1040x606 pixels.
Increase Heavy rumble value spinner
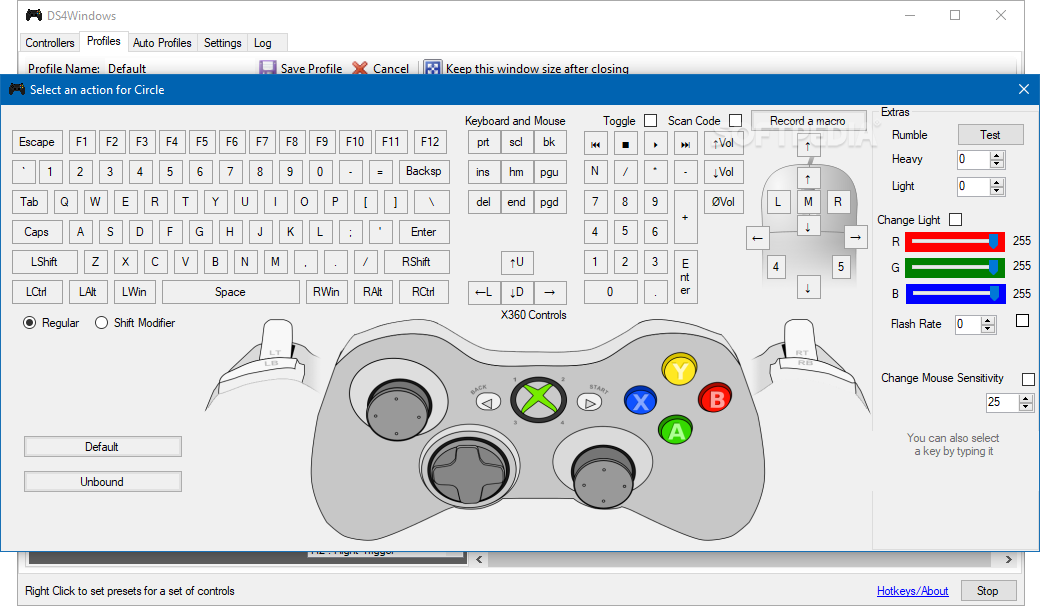point(997,156)
